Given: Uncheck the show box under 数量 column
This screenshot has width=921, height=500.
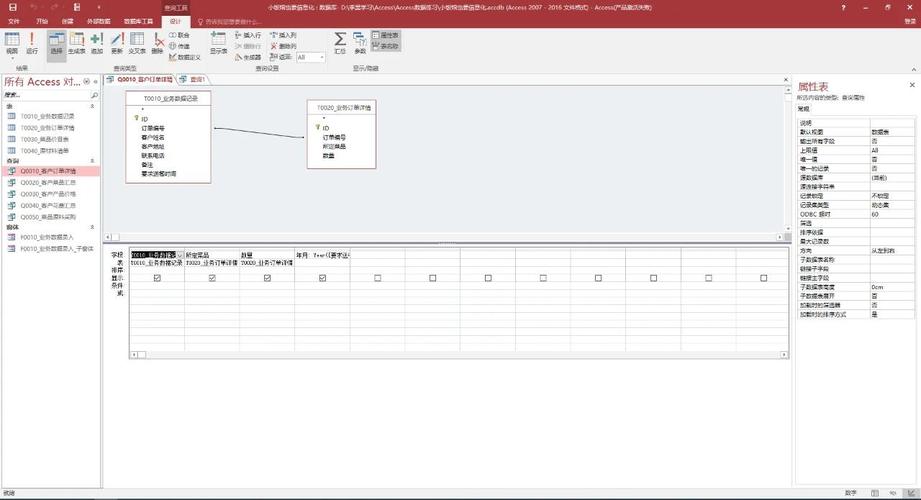Looking at the screenshot, I should (267, 278).
